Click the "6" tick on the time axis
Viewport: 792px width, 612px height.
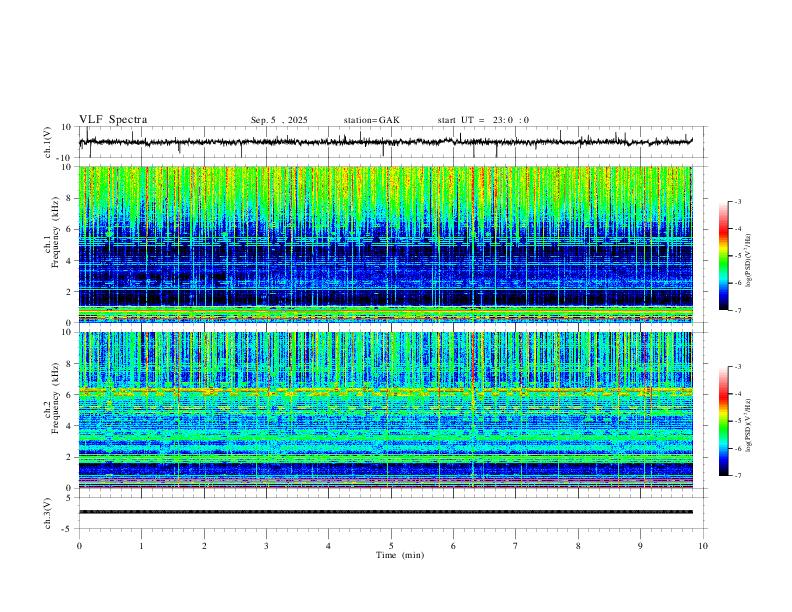pos(453,546)
